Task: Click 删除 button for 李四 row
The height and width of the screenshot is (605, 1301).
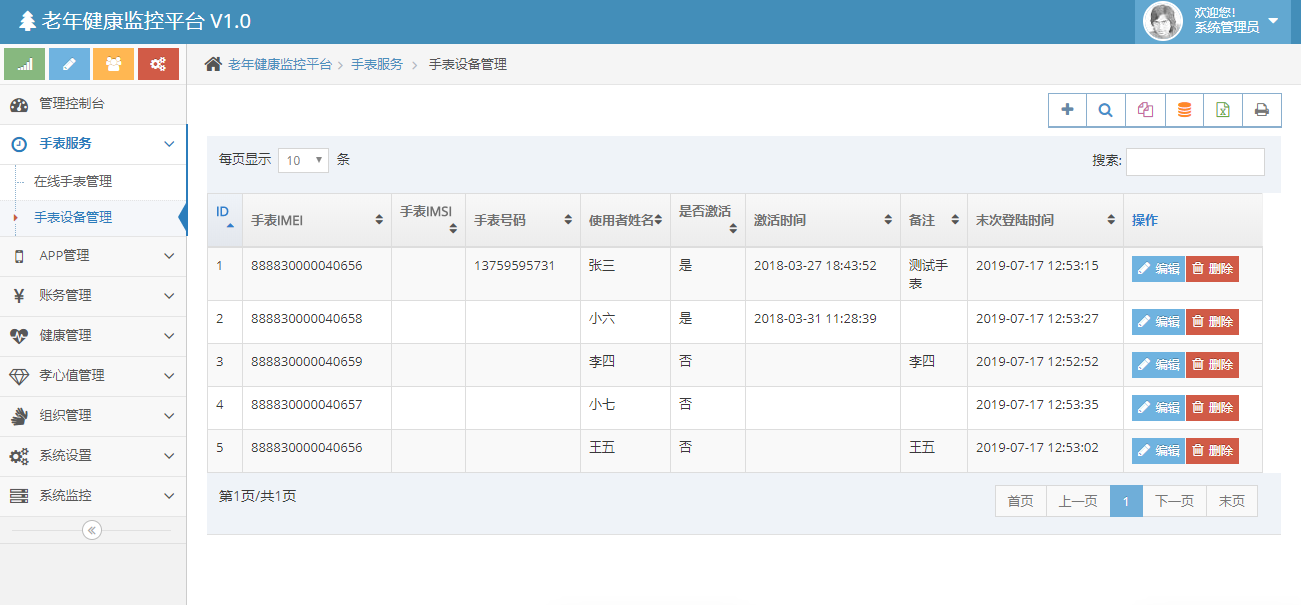Action: click(x=1212, y=365)
